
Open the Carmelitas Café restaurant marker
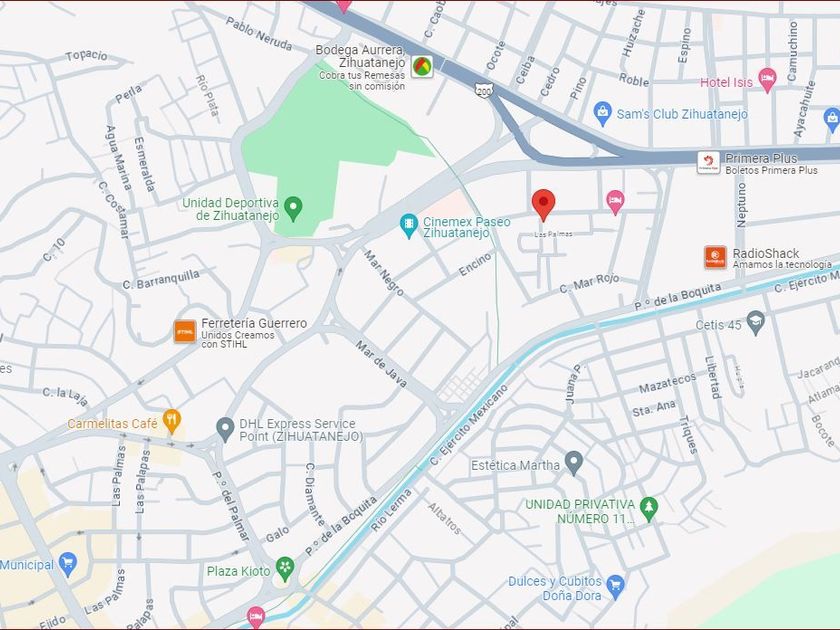tap(171, 421)
